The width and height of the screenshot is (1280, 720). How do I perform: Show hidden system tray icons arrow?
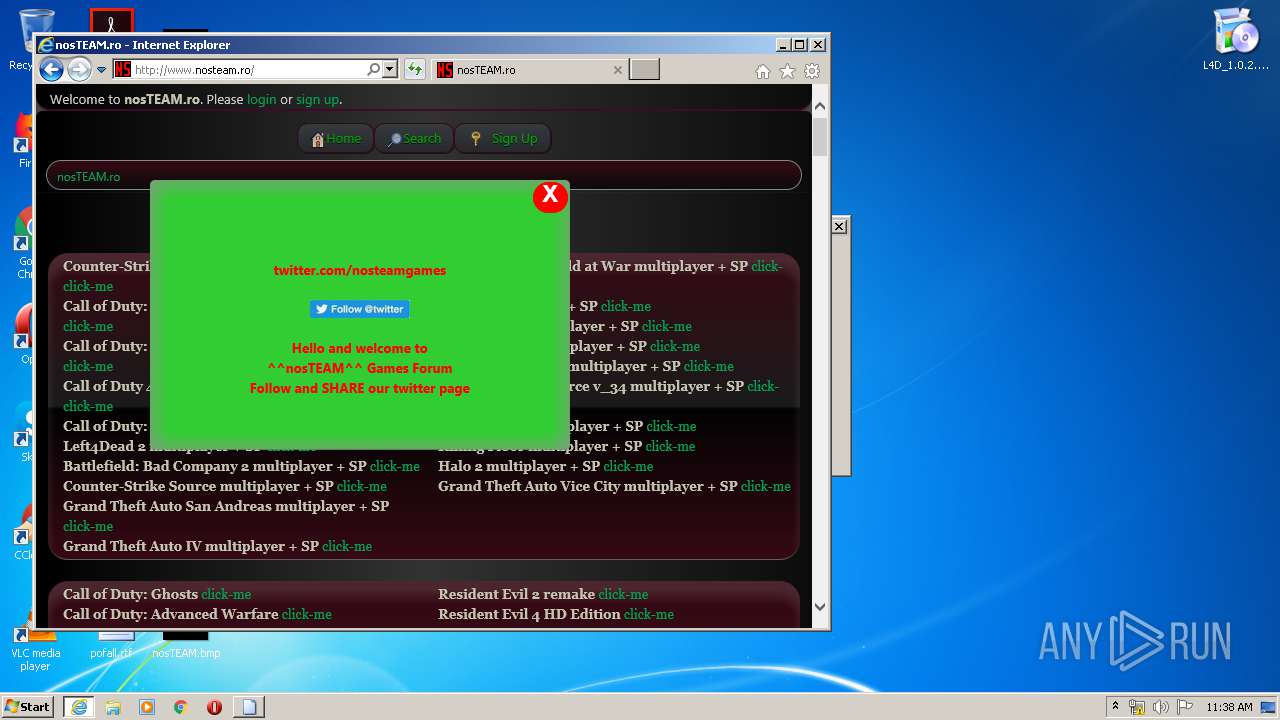1116,706
